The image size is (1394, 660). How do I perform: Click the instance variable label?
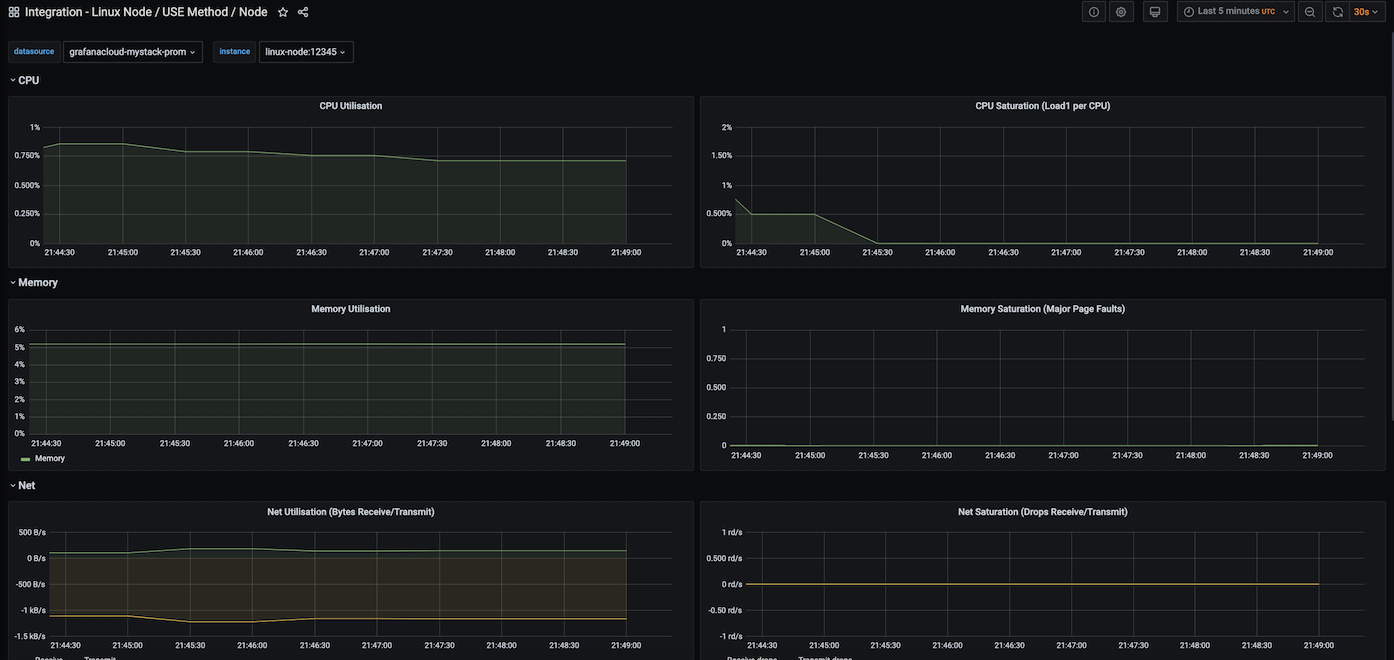click(x=235, y=52)
